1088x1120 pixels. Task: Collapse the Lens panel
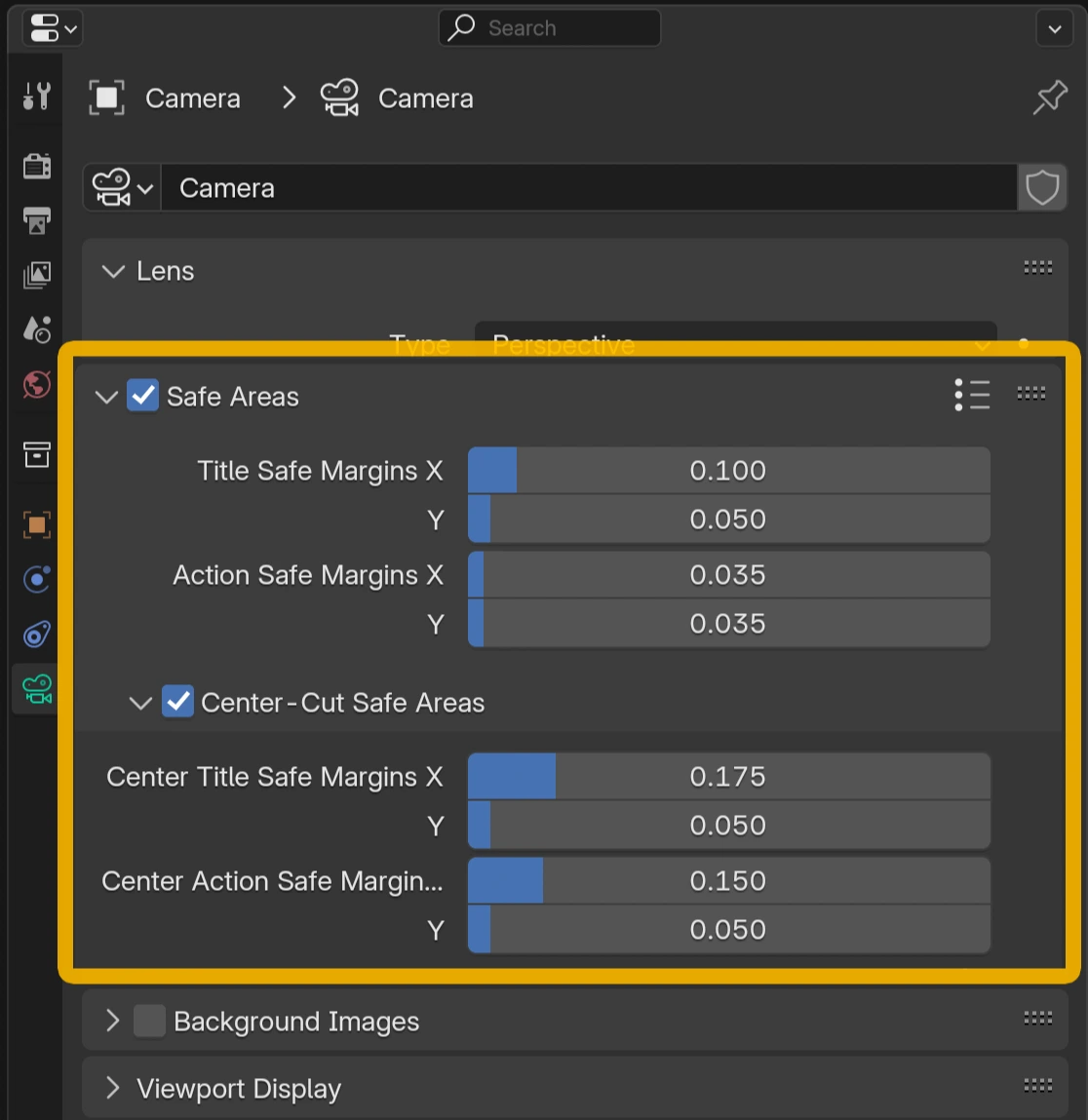[x=113, y=271]
